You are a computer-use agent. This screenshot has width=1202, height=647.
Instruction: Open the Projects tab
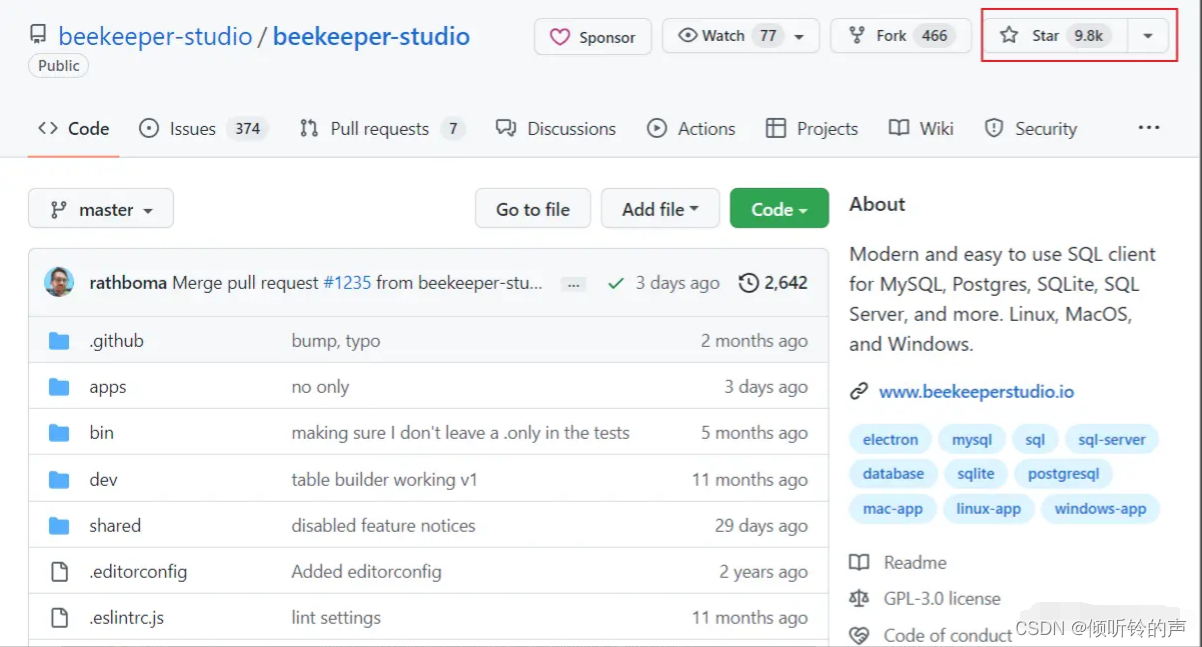click(x=812, y=128)
